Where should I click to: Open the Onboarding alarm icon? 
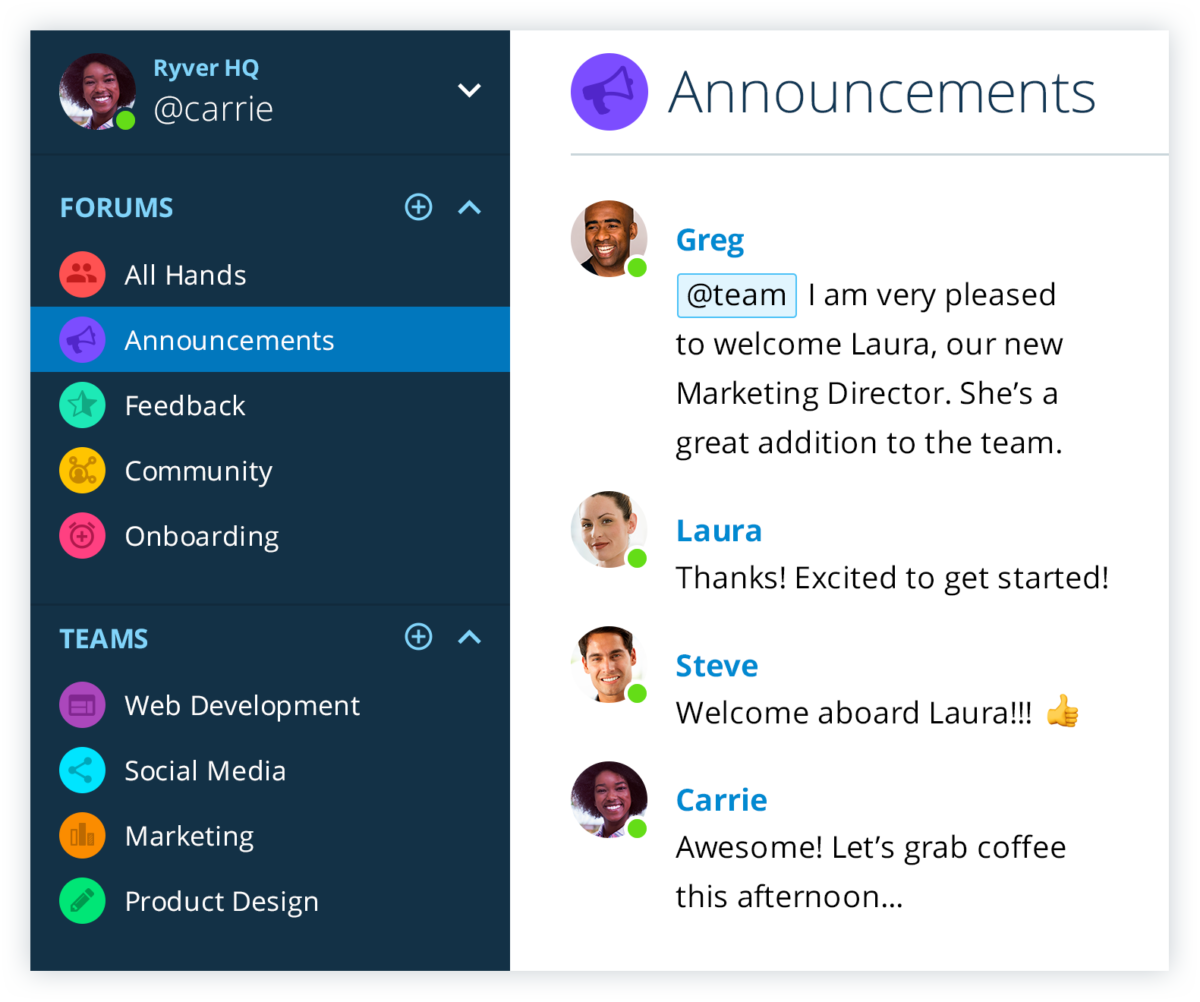[82, 536]
